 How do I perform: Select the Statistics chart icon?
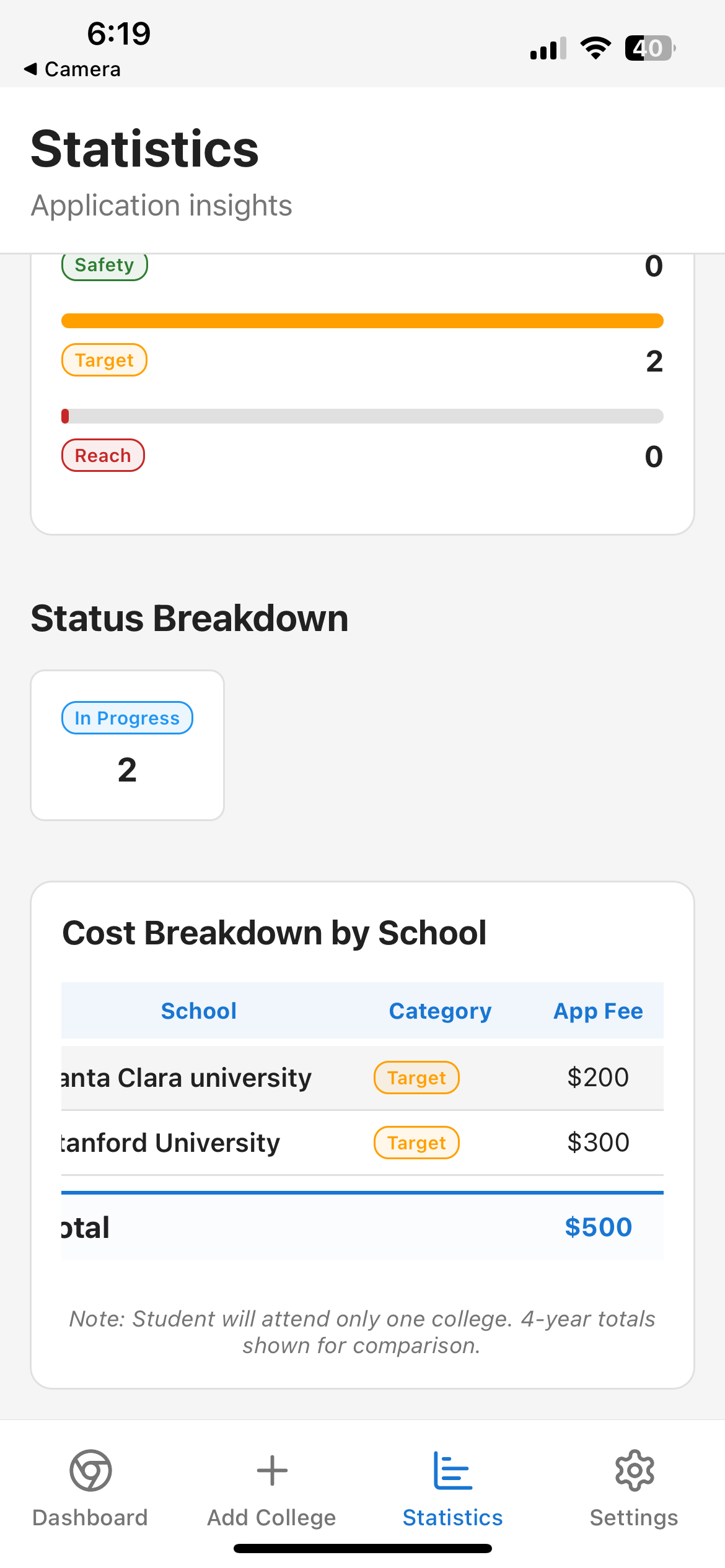coord(453,1470)
